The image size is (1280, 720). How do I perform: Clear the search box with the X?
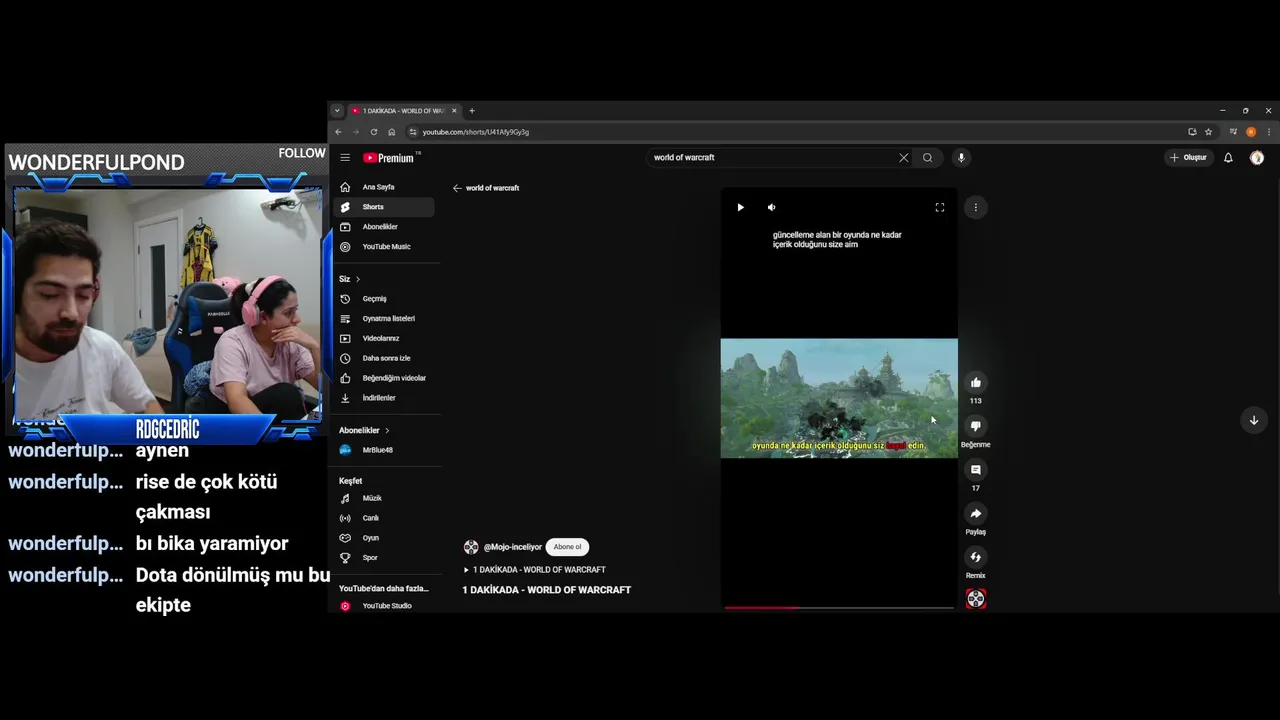point(903,157)
